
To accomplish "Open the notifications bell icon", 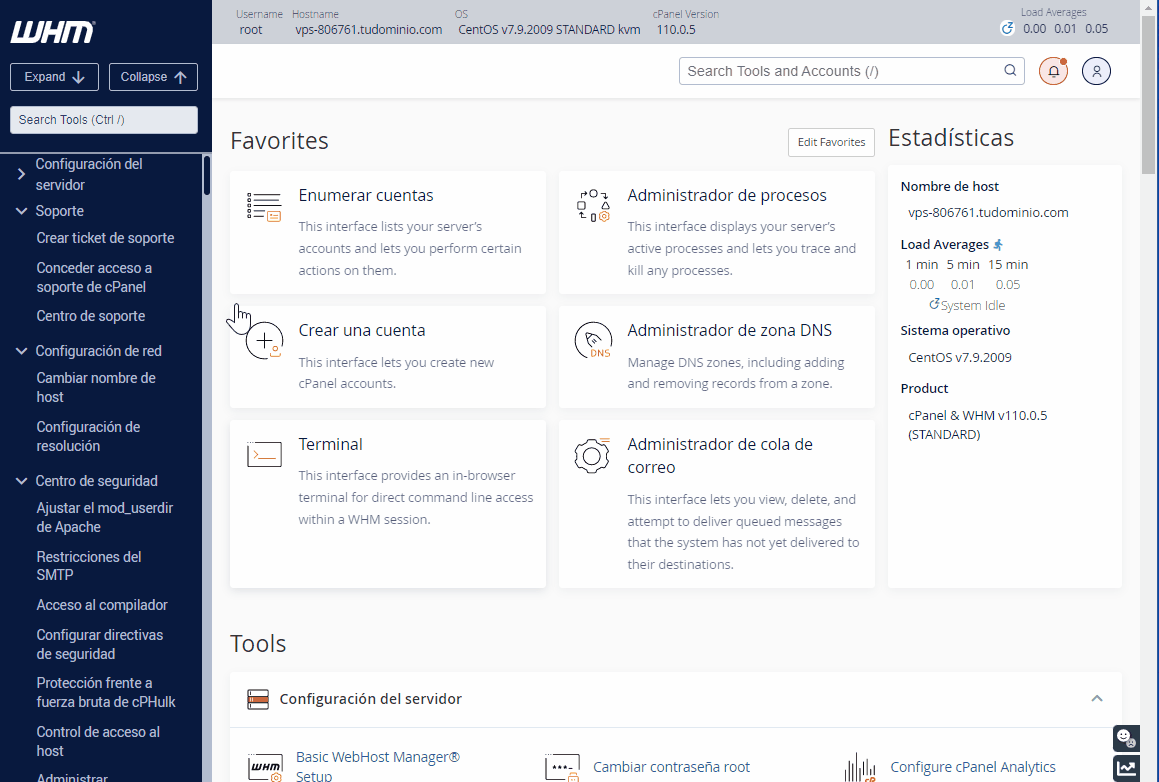I will pos(1053,71).
